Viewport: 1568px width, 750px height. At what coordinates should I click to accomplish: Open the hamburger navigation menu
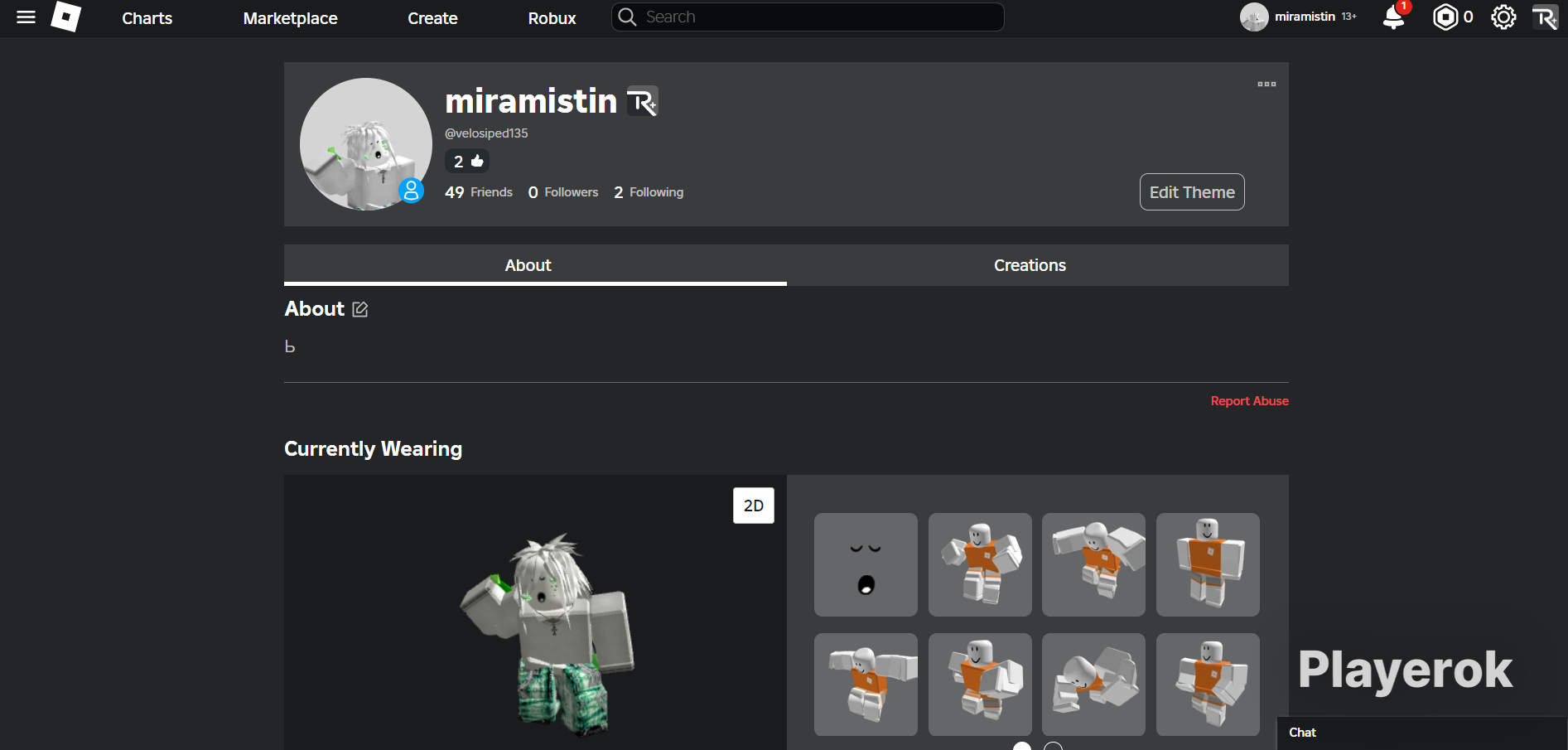[x=26, y=17]
